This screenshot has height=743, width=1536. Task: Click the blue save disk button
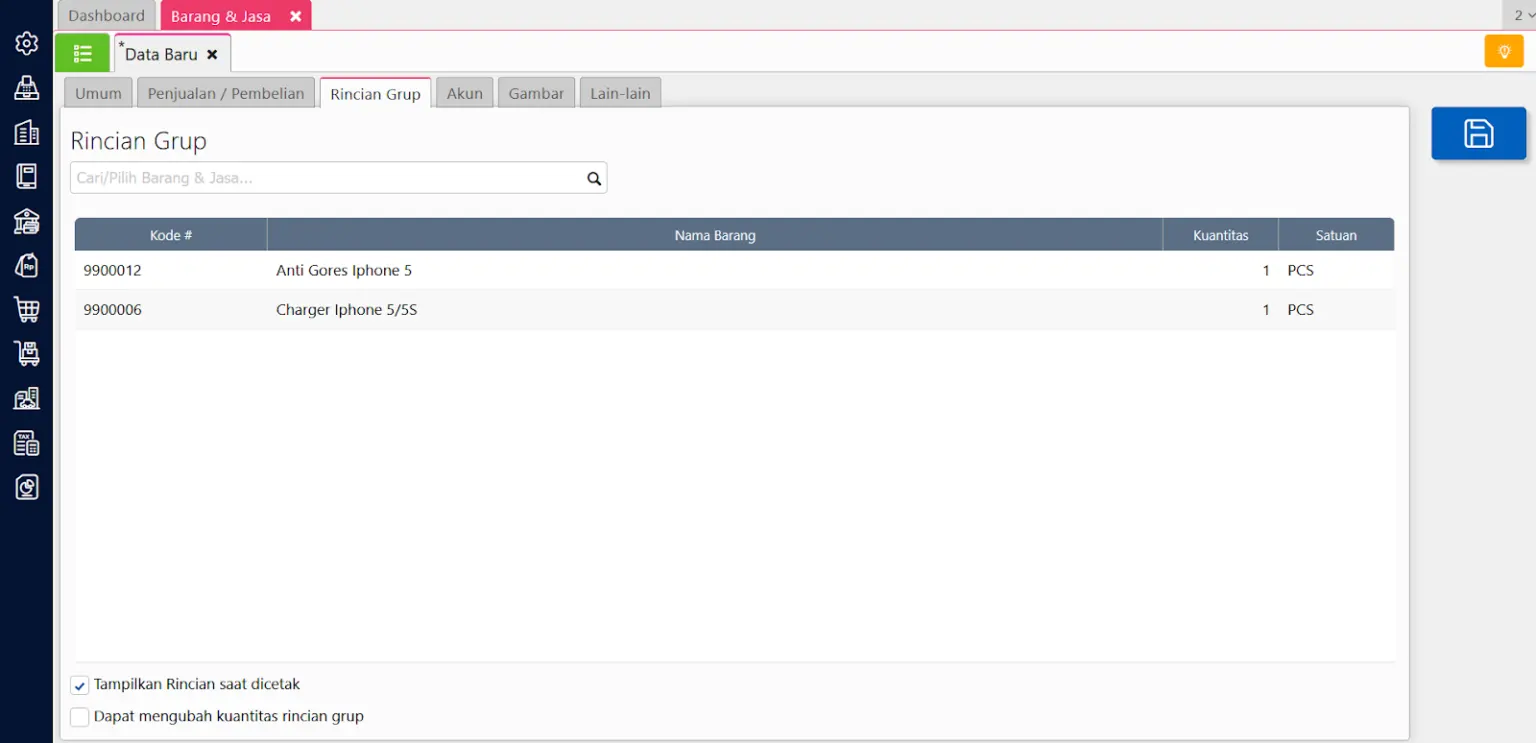point(1478,134)
